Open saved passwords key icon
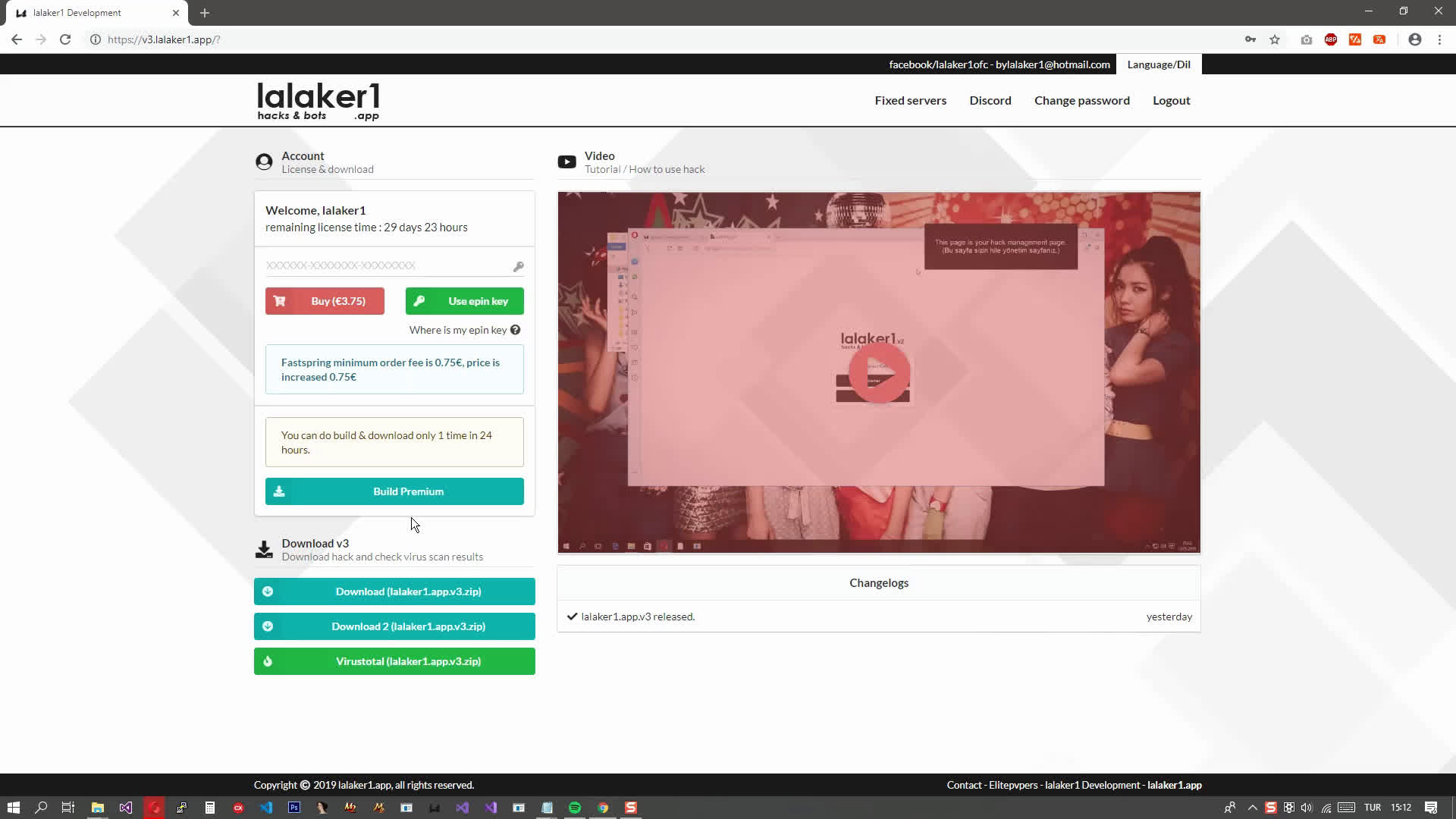 tap(1250, 39)
